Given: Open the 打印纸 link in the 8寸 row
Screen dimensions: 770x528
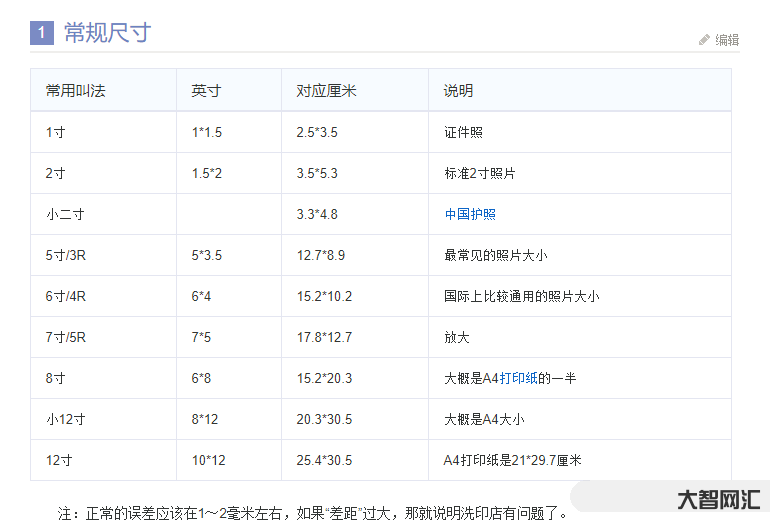Looking at the screenshot, I should click(x=519, y=378).
